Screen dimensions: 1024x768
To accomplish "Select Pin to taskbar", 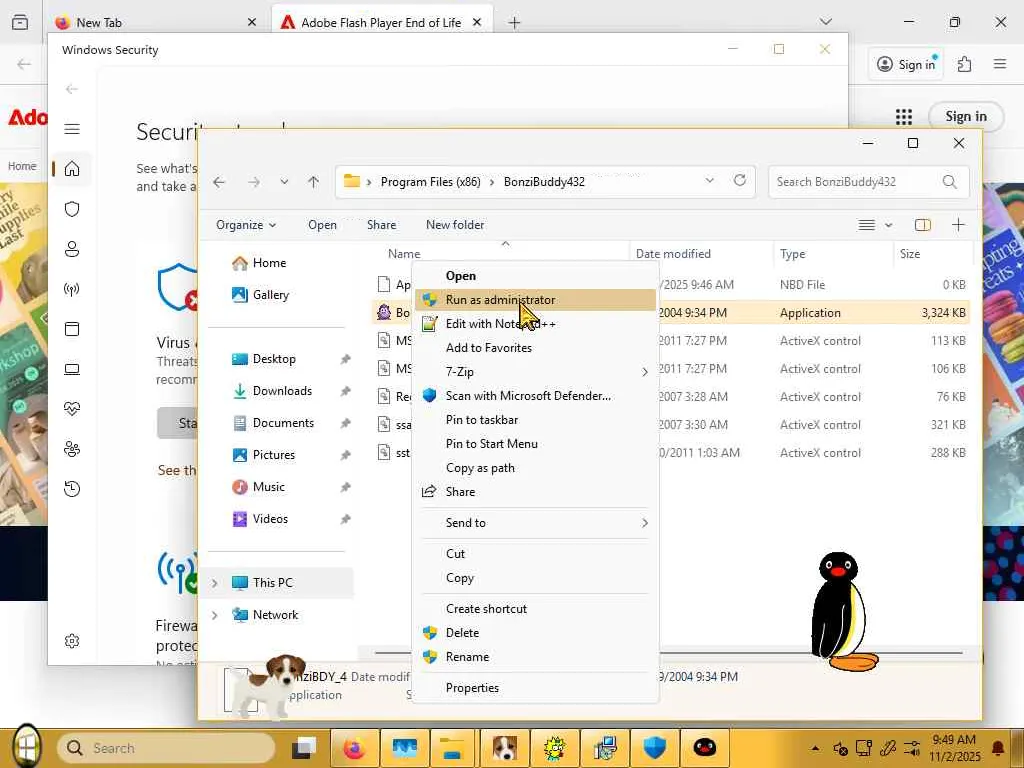I will pyautogui.click(x=535, y=420).
